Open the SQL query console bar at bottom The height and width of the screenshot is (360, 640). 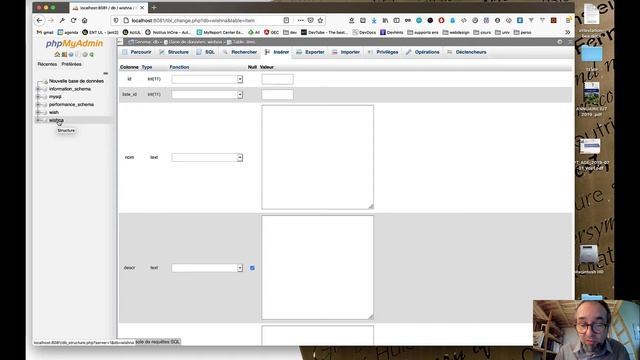coord(158,342)
